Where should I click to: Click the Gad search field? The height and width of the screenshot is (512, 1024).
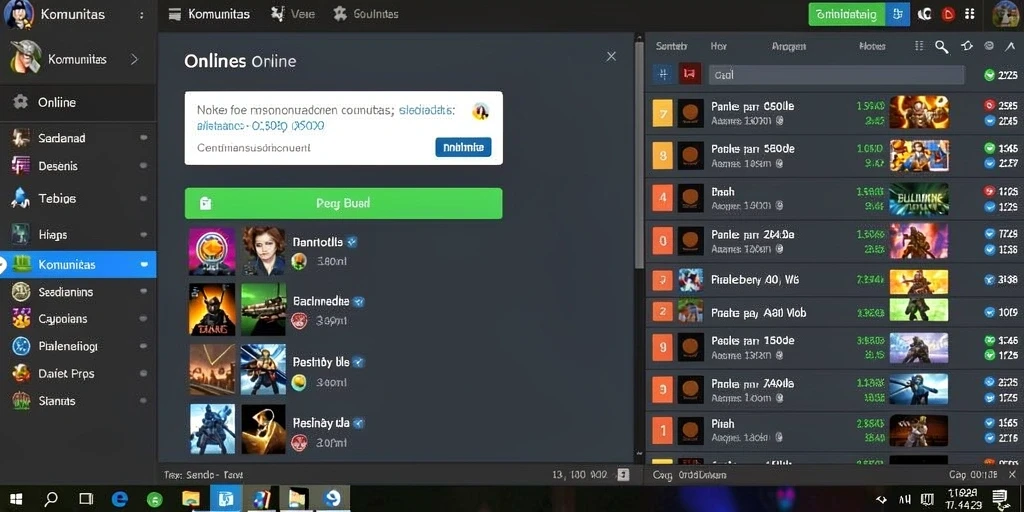tap(836, 75)
